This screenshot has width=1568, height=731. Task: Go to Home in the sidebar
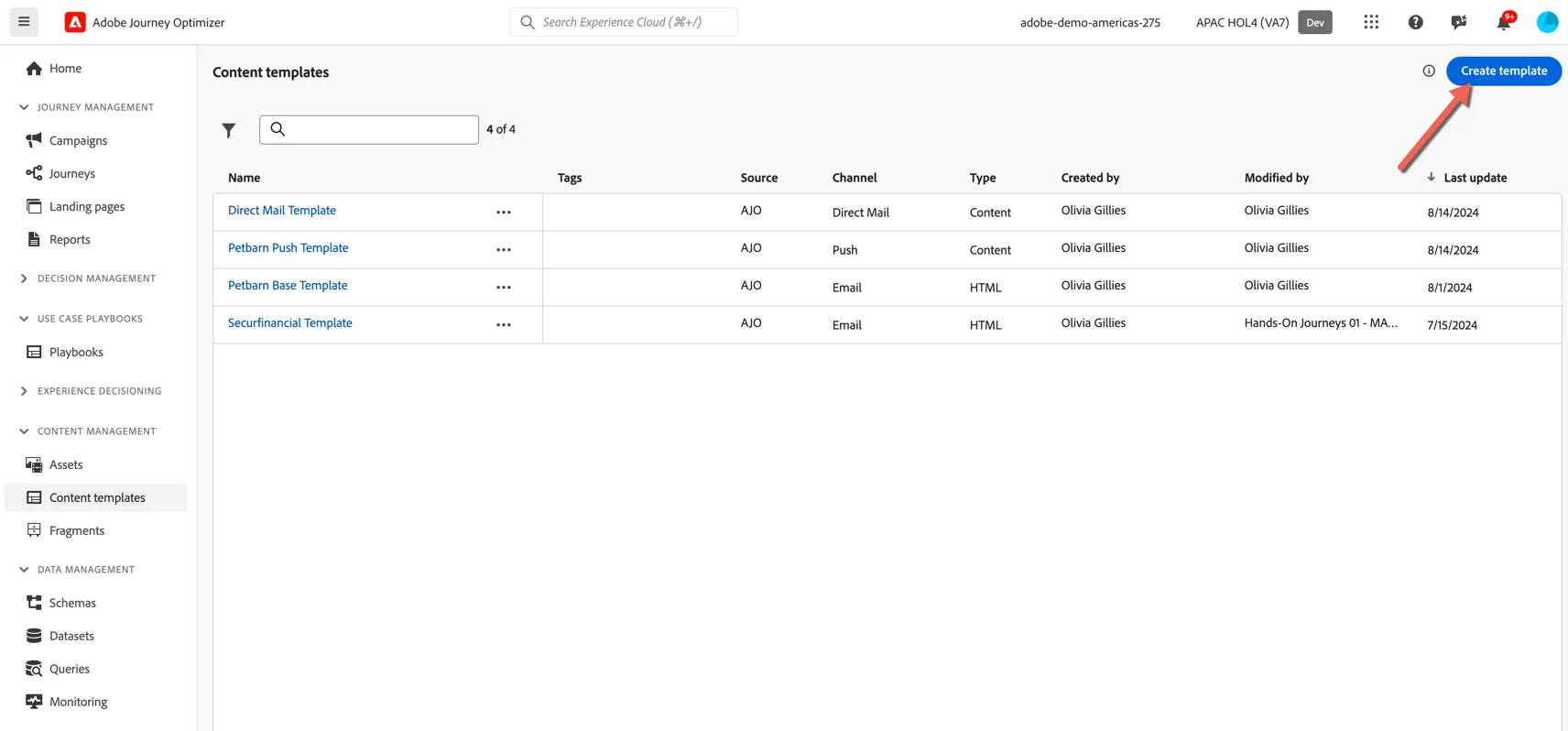point(65,69)
